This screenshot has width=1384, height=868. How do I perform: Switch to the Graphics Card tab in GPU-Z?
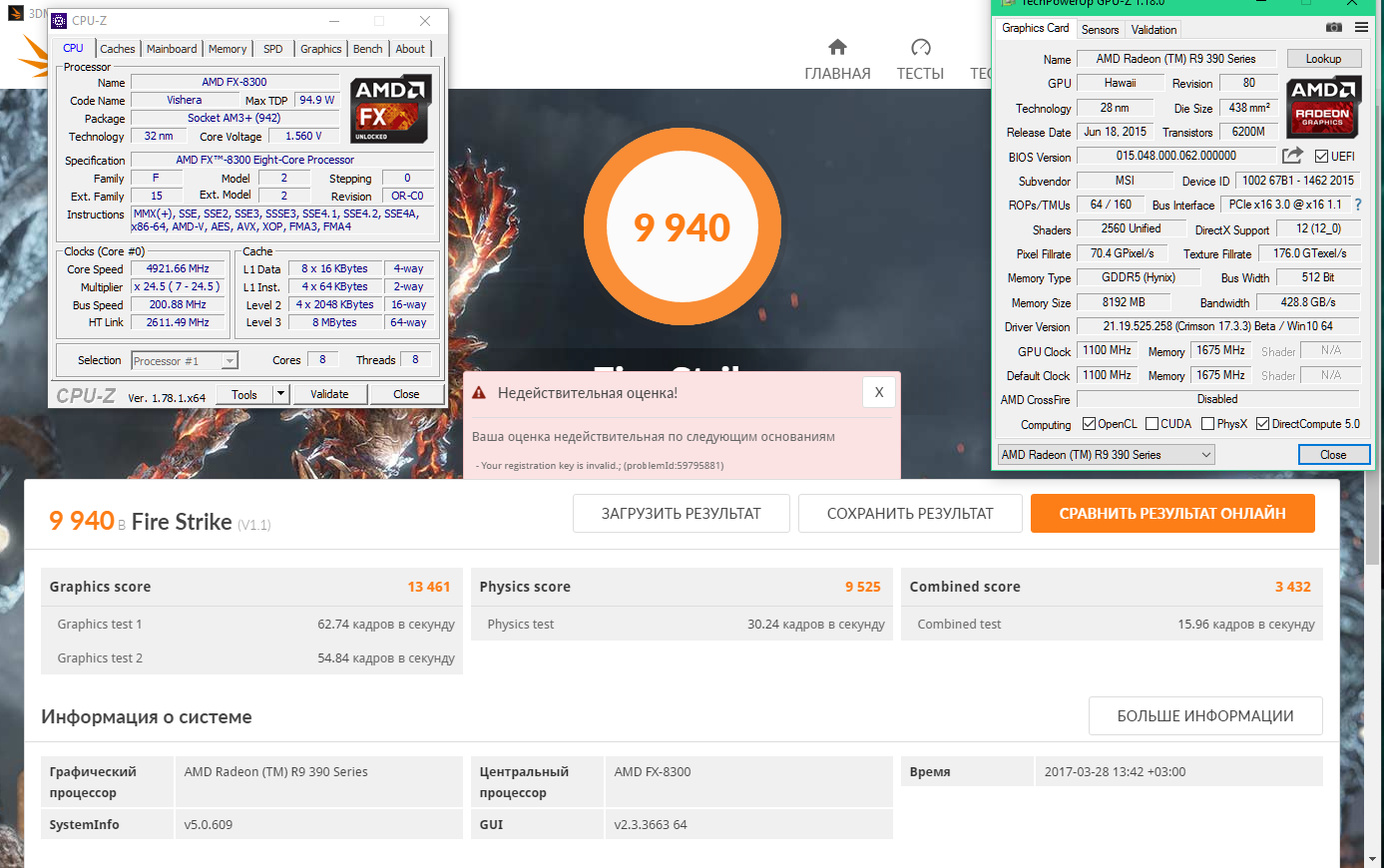[1036, 28]
